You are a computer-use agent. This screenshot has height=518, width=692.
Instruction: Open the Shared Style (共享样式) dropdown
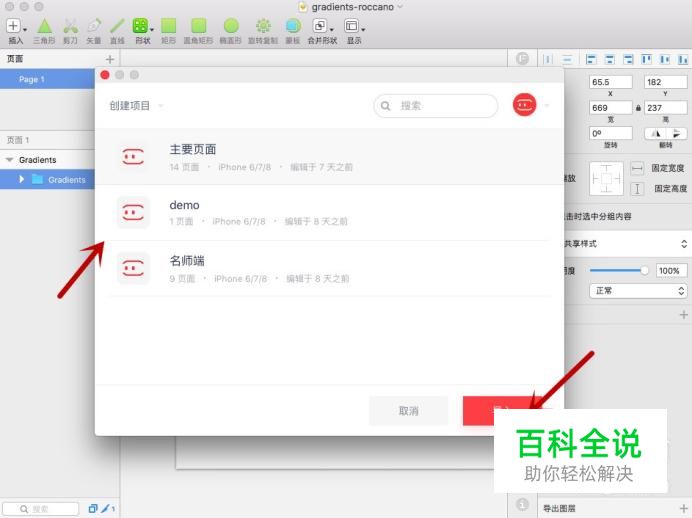tap(626, 244)
